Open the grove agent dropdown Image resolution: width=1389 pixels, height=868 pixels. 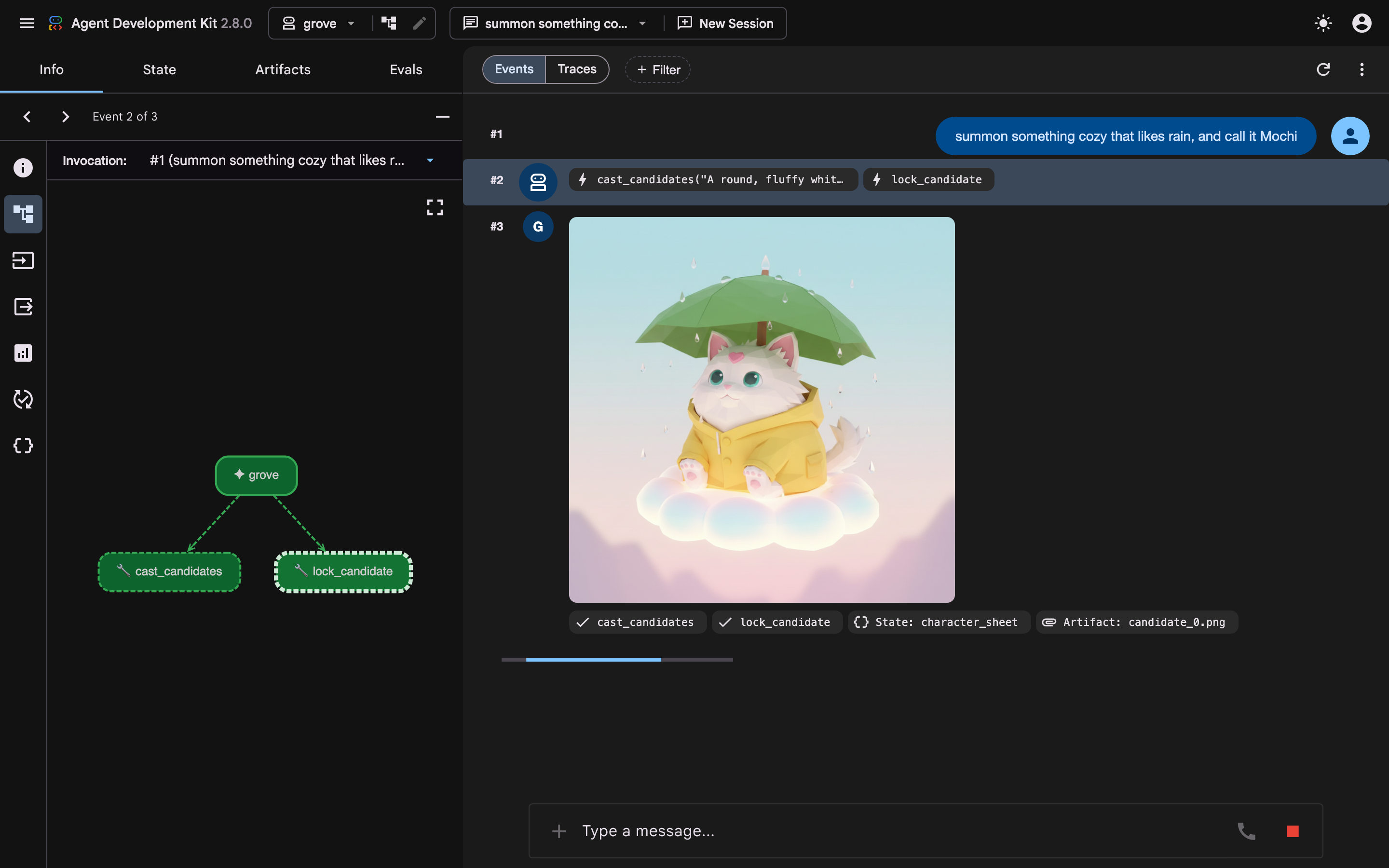click(319, 24)
